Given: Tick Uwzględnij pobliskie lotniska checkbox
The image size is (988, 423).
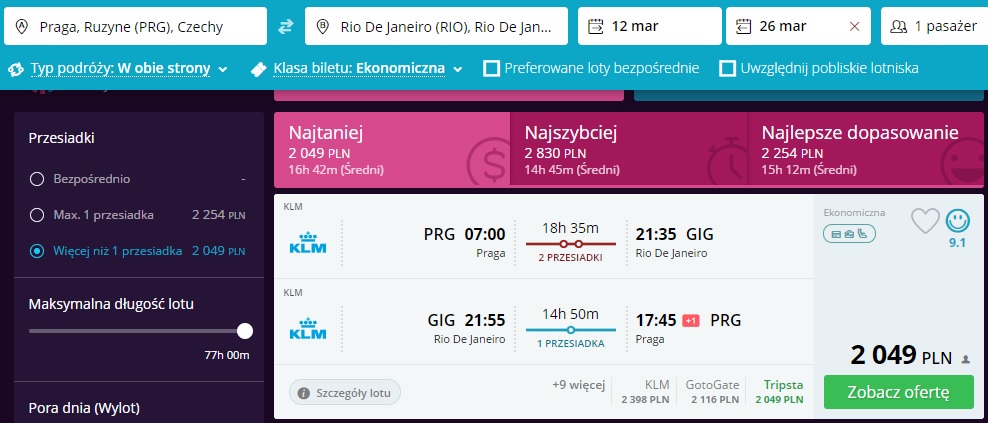Looking at the screenshot, I should tap(728, 68).
